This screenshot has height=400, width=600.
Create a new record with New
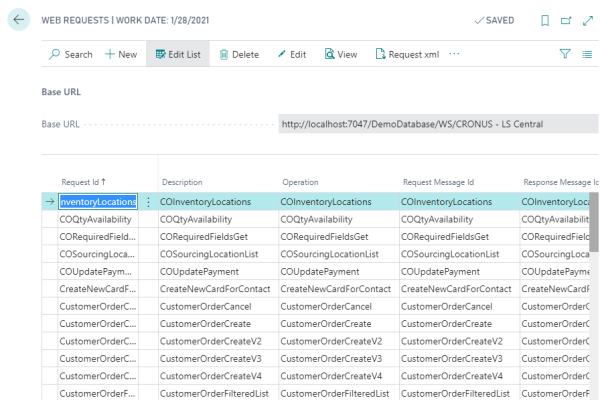coord(120,54)
